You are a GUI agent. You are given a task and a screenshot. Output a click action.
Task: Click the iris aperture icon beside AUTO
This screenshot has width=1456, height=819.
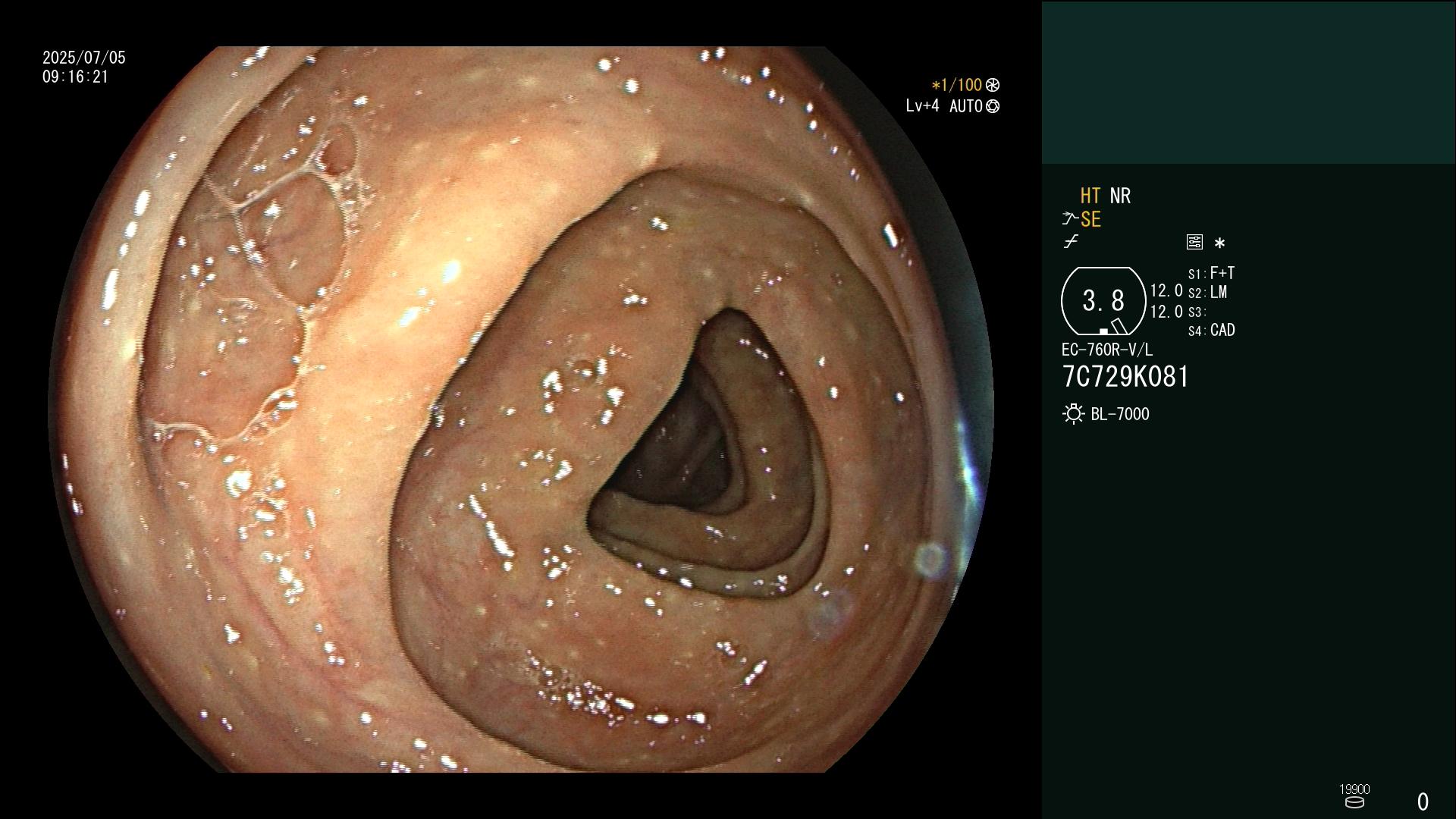click(993, 106)
